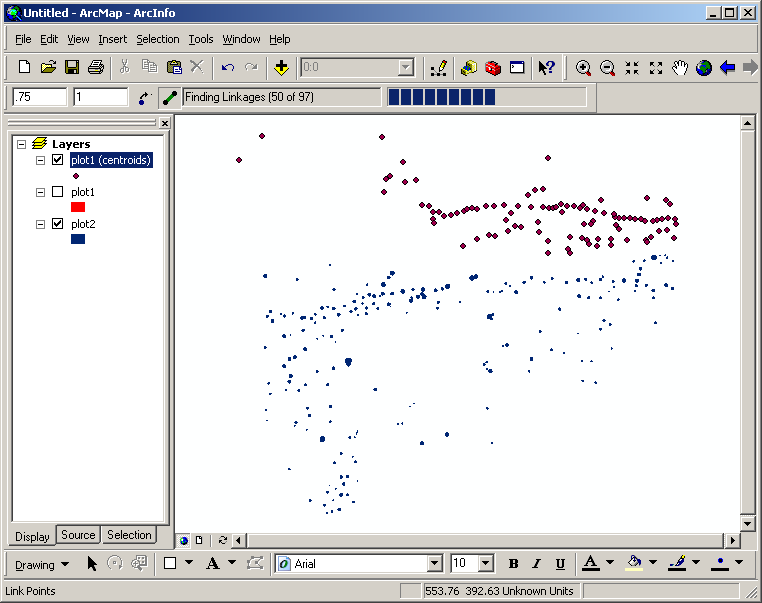The width and height of the screenshot is (762, 603).
Task: Click the Zoom In magnifier tool
Action: [x=584, y=68]
